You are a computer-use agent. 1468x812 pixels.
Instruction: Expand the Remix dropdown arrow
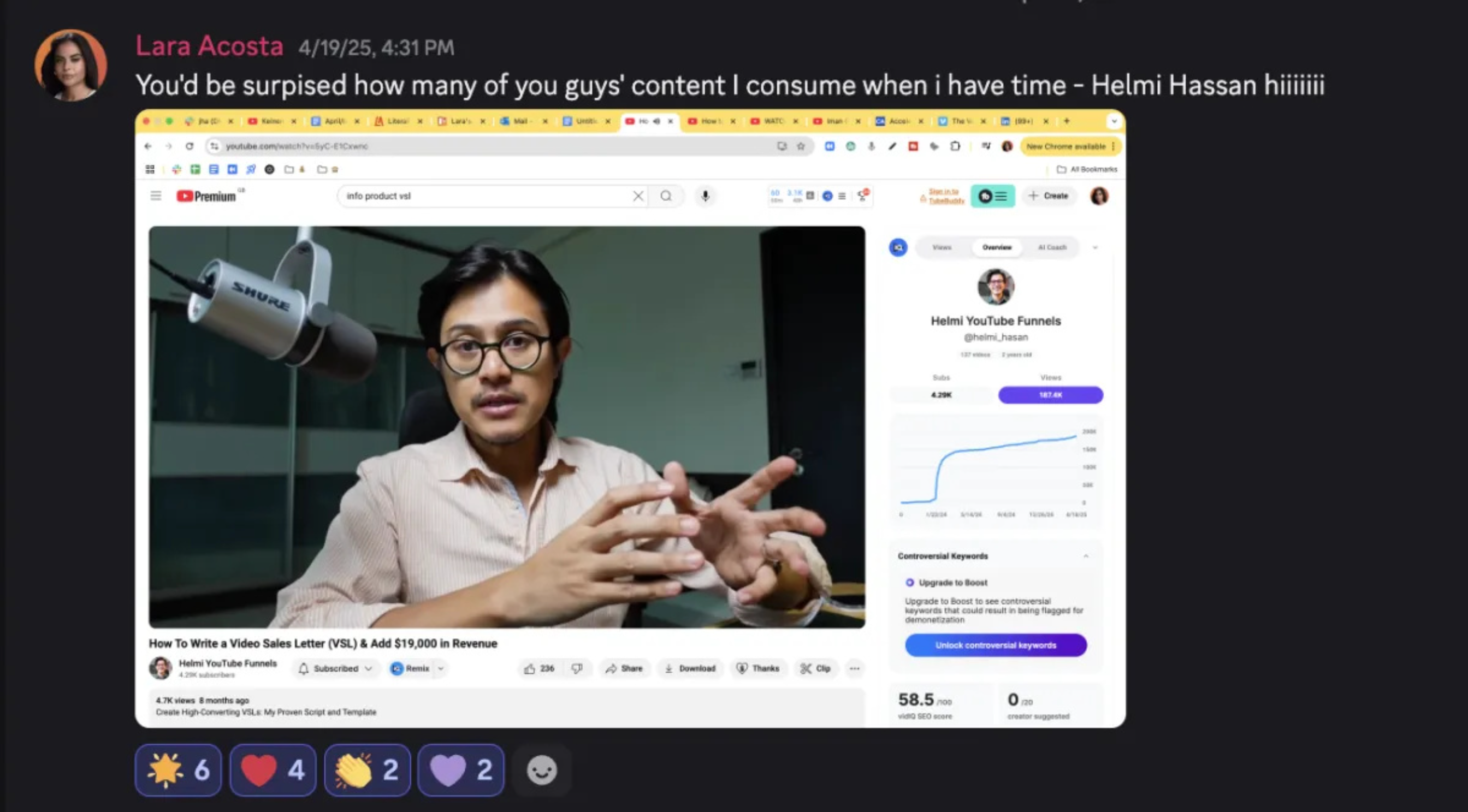441,668
